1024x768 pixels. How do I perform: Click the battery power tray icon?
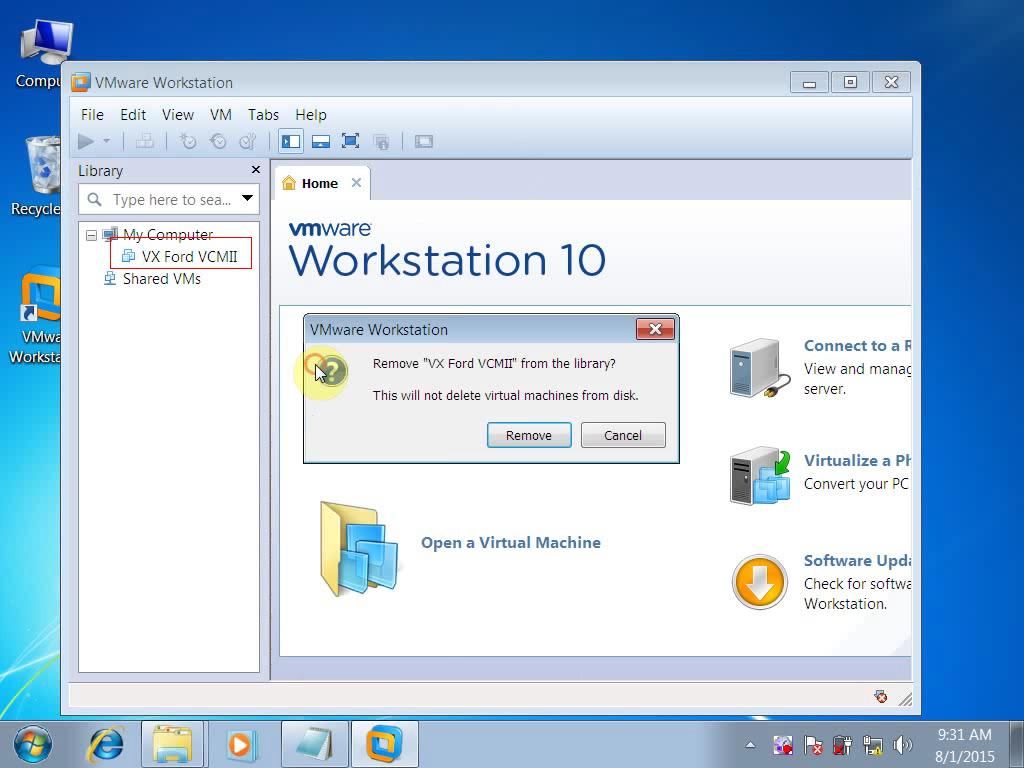[842, 744]
